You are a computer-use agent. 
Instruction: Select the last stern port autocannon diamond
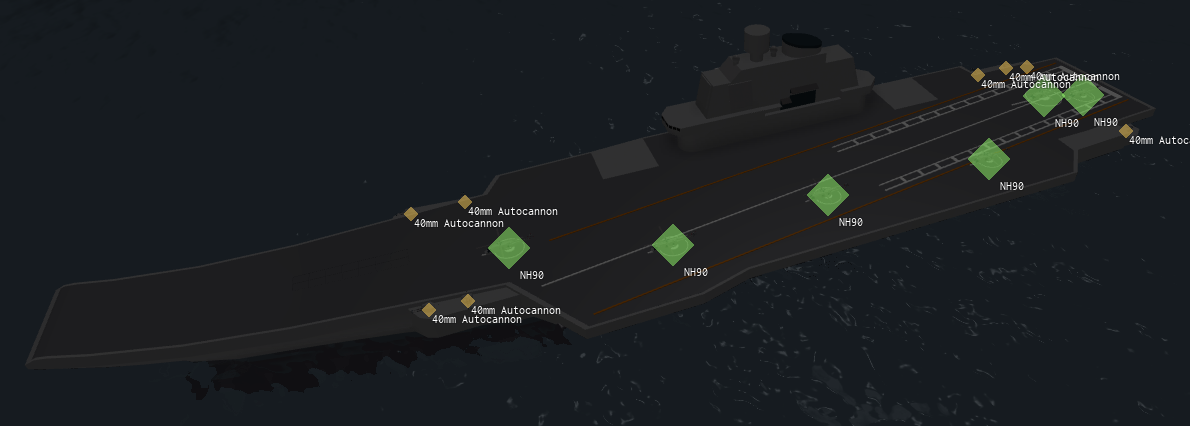click(1027, 67)
